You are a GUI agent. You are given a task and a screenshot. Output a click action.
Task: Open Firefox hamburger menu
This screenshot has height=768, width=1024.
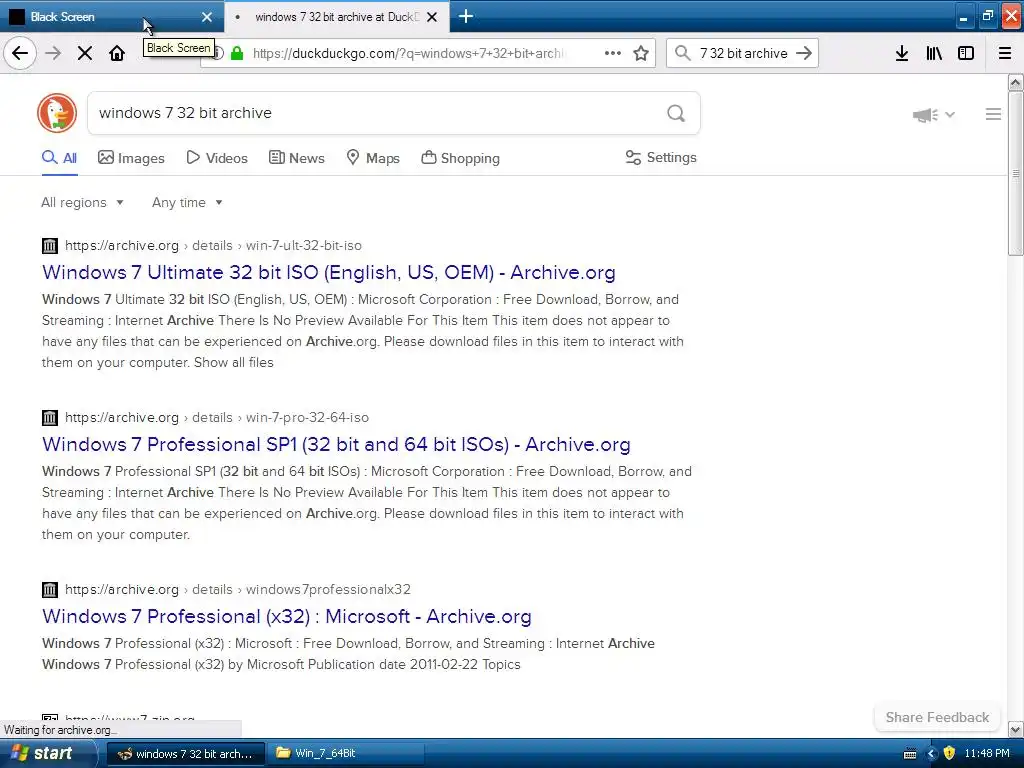[1005, 53]
